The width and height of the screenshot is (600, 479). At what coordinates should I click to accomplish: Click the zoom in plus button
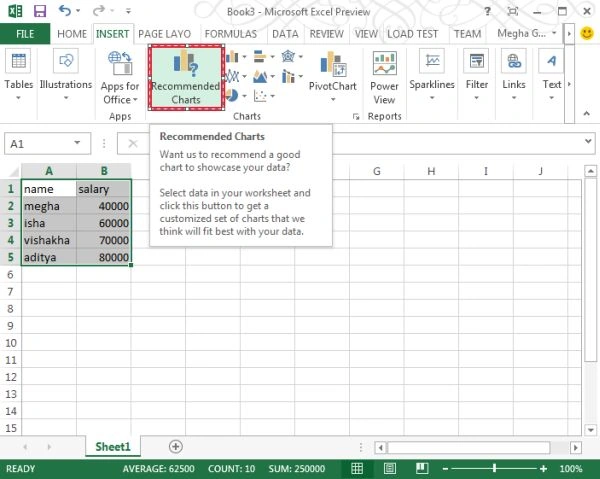click(543, 469)
